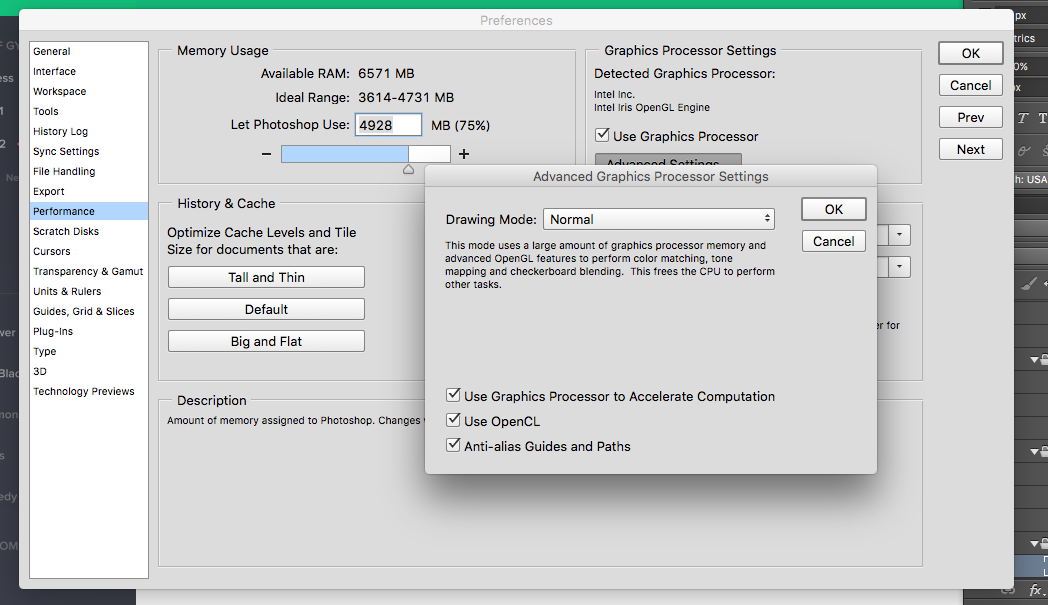This screenshot has height=605, width=1048.
Task: Uncheck the Use Graphics Processor option
Action: click(604, 137)
